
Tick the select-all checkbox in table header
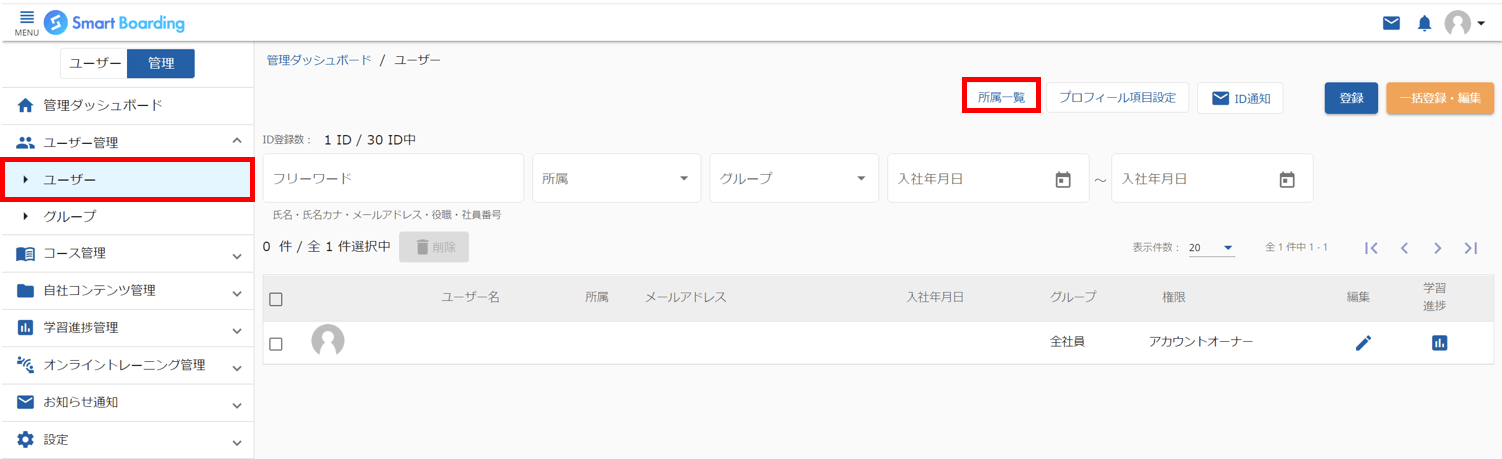coord(276,299)
